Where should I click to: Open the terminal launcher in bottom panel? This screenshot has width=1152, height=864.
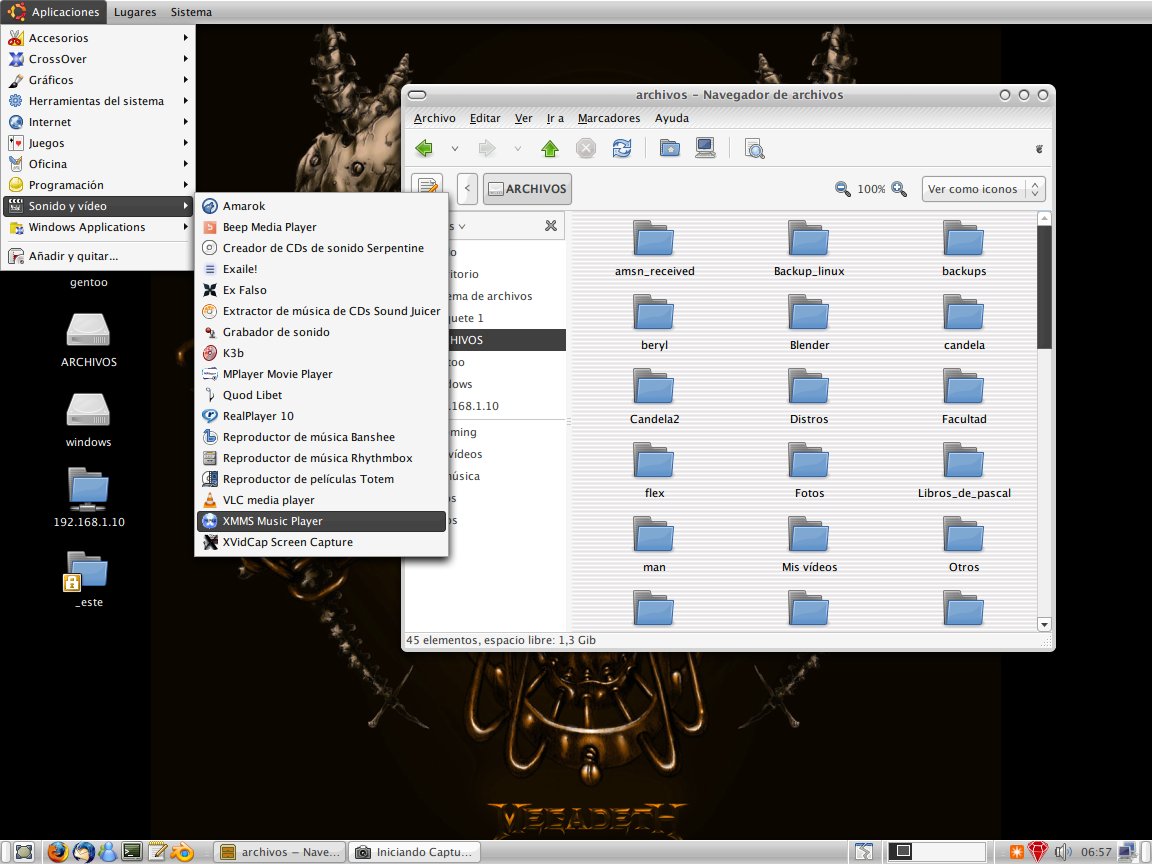coord(132,852)
